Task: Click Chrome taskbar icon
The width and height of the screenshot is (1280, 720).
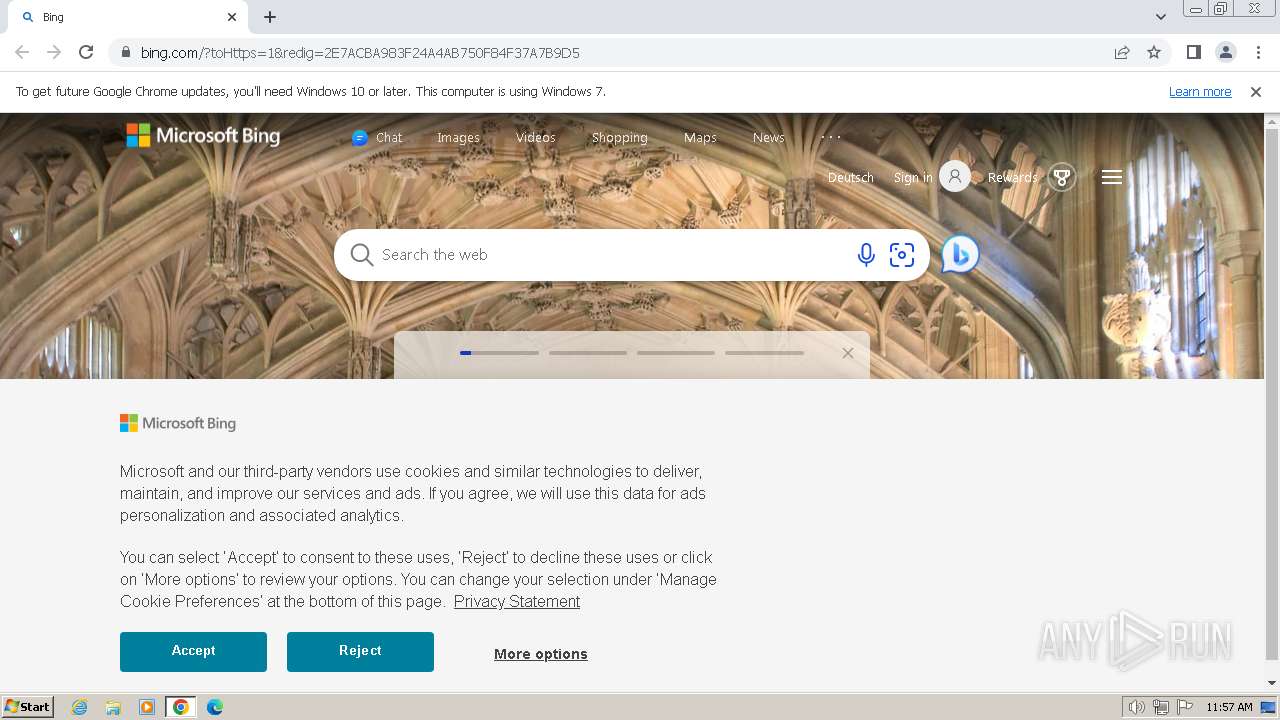Action: (181, 707)
